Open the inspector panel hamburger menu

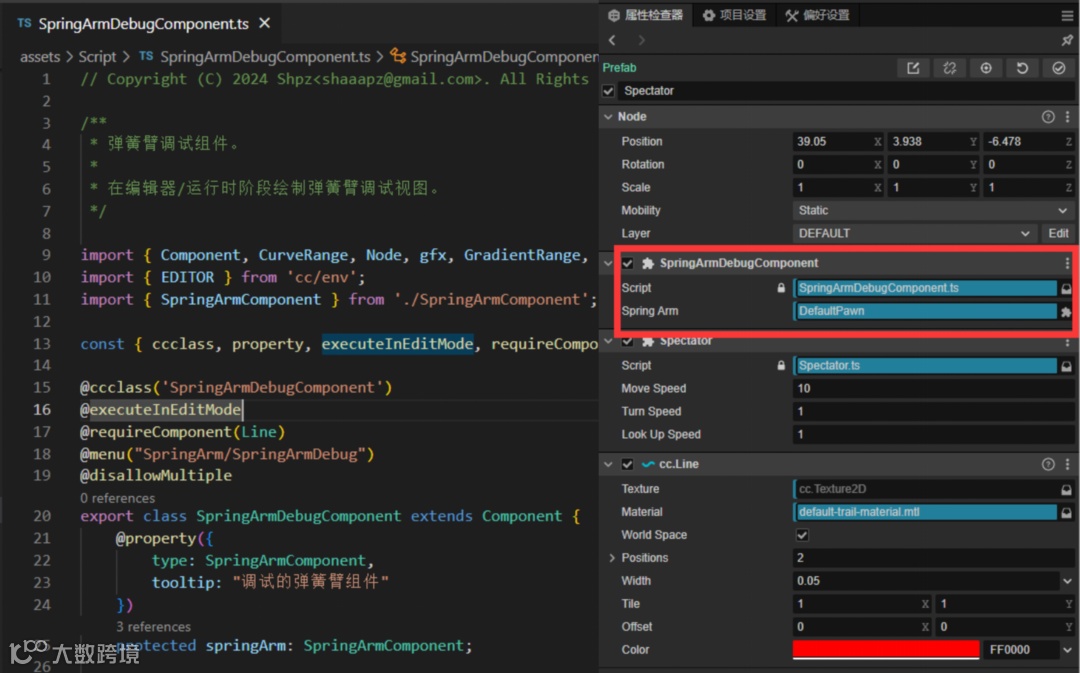click(x=1067, y=15)
